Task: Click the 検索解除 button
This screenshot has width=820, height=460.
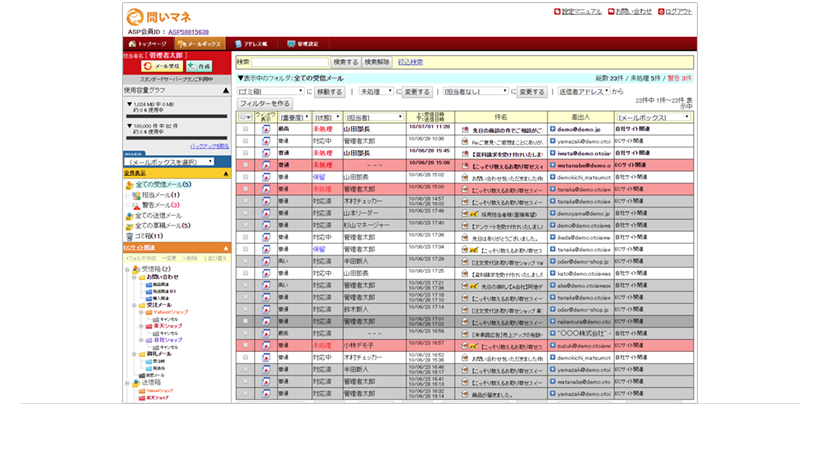Action: pos(377,62)
